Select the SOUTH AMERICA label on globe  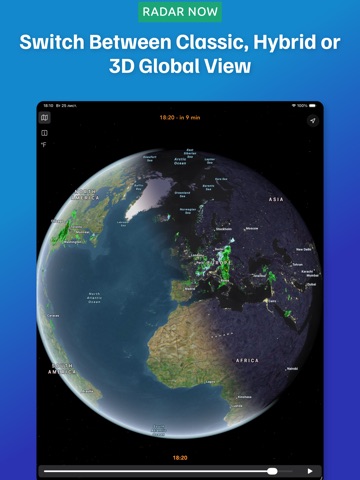[62, 369]
